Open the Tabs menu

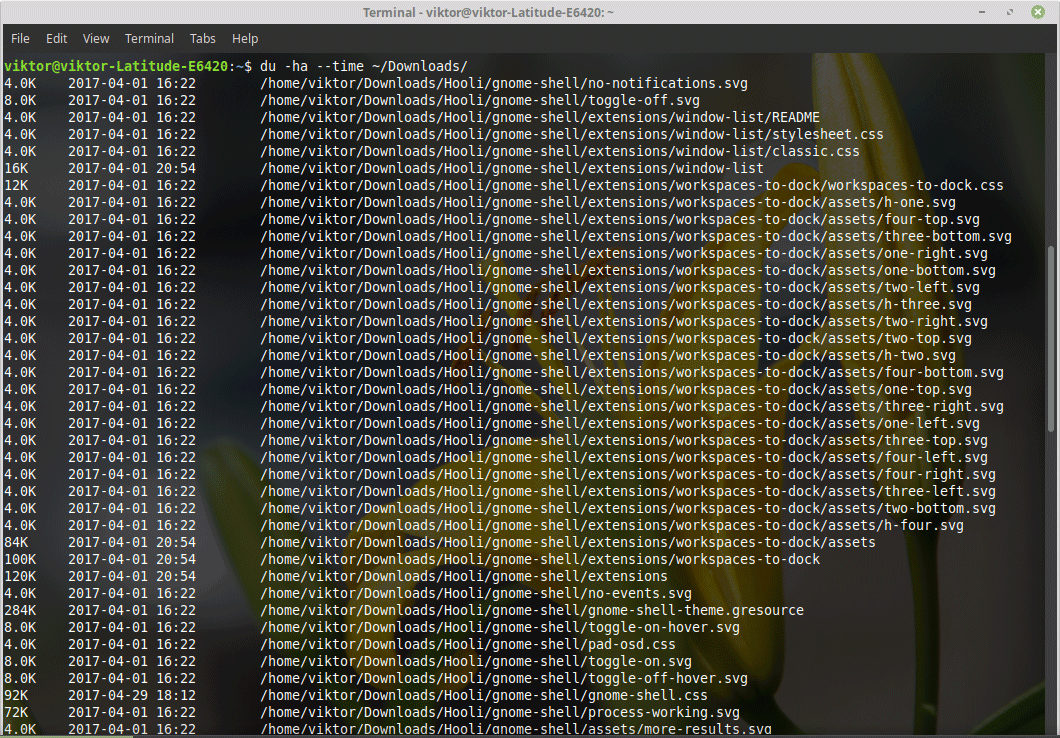coord(202,39)
